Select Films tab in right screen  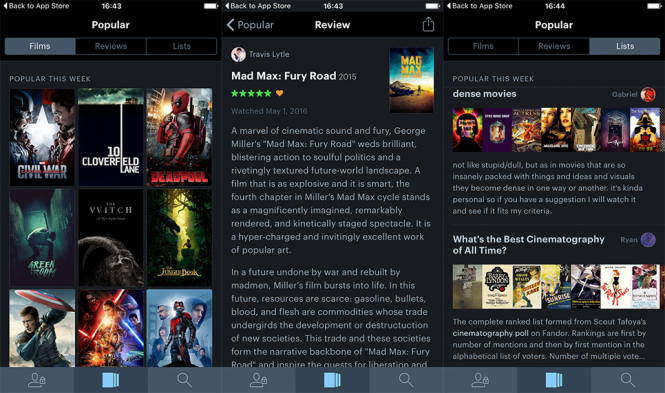pos(483,46)
